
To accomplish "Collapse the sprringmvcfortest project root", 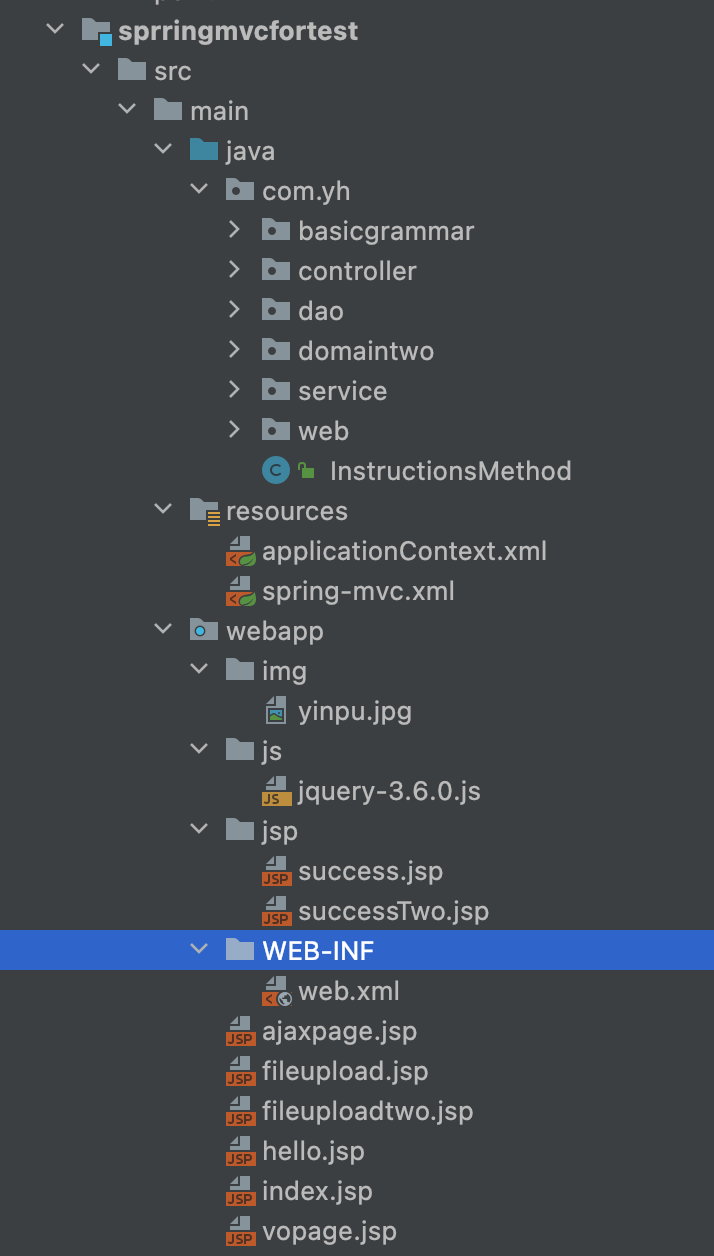I will point(53,30).
